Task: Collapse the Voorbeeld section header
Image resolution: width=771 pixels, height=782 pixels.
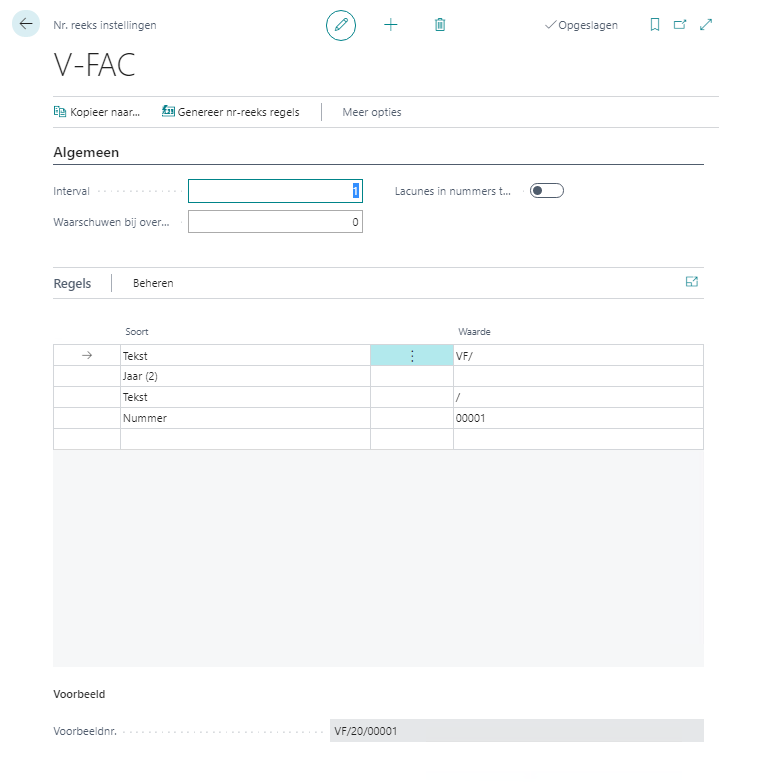Action: [x=79, y=693]
